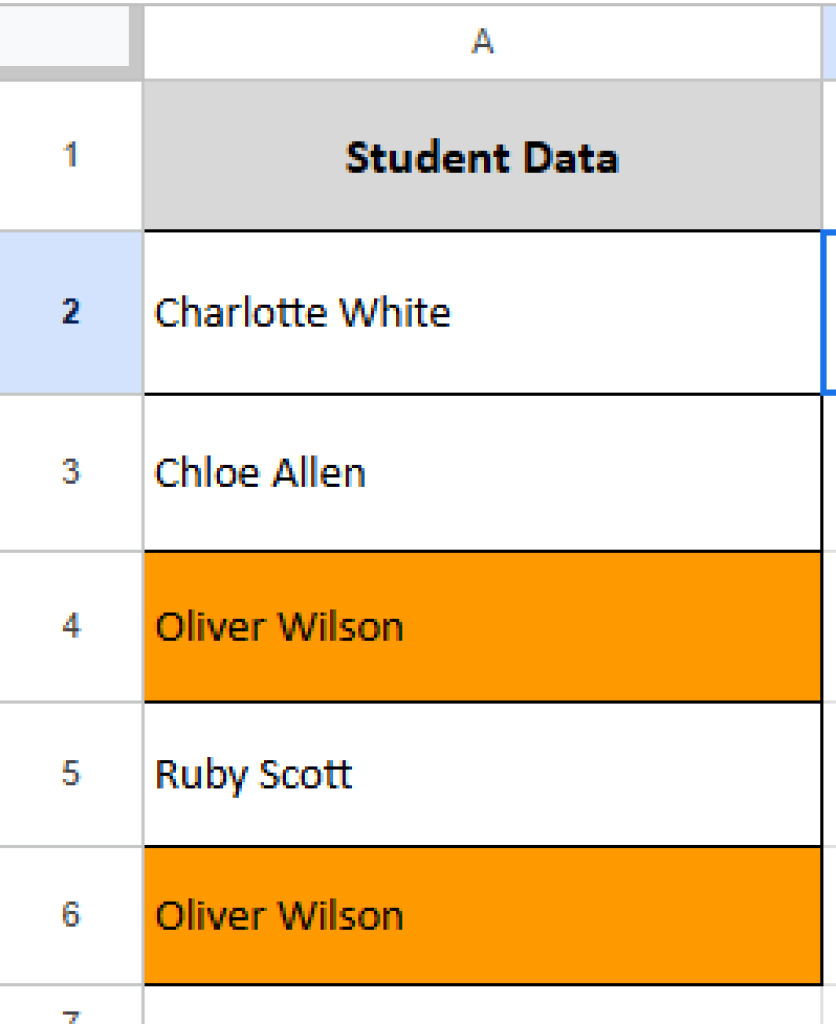Click the gray cell right of Student Data
This screenshot has width=836, height=1024.
830,157
